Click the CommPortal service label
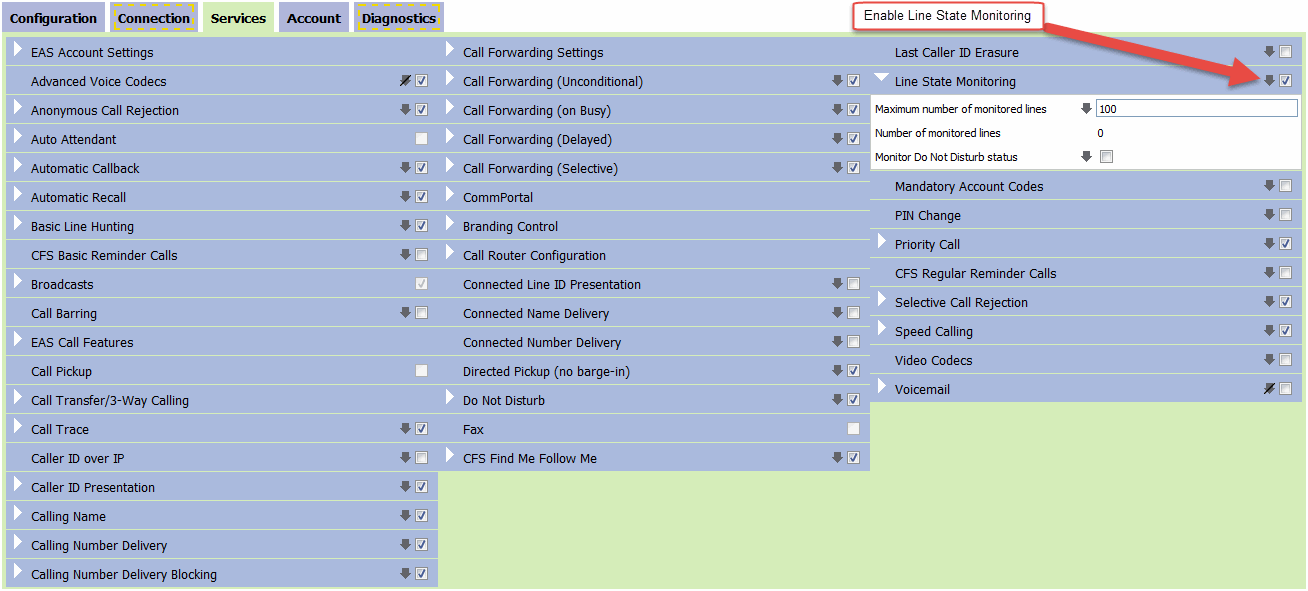Screen dimensions: 1308x591 click(498, 198)
